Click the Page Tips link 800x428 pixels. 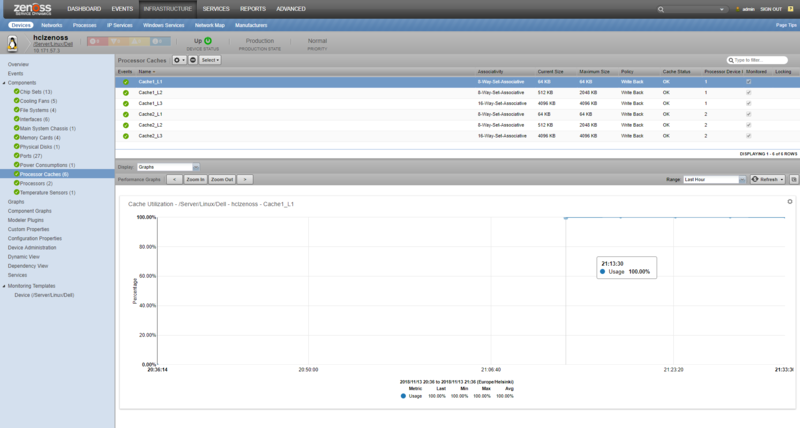point(786,25)
